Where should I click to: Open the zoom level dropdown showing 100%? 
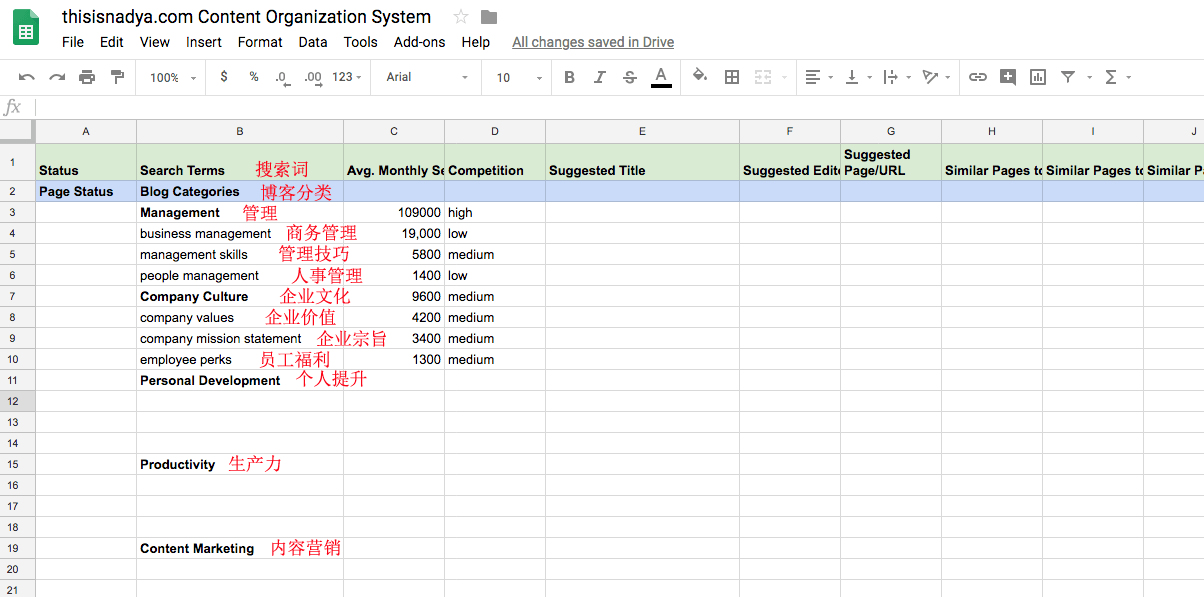point(173,77)
